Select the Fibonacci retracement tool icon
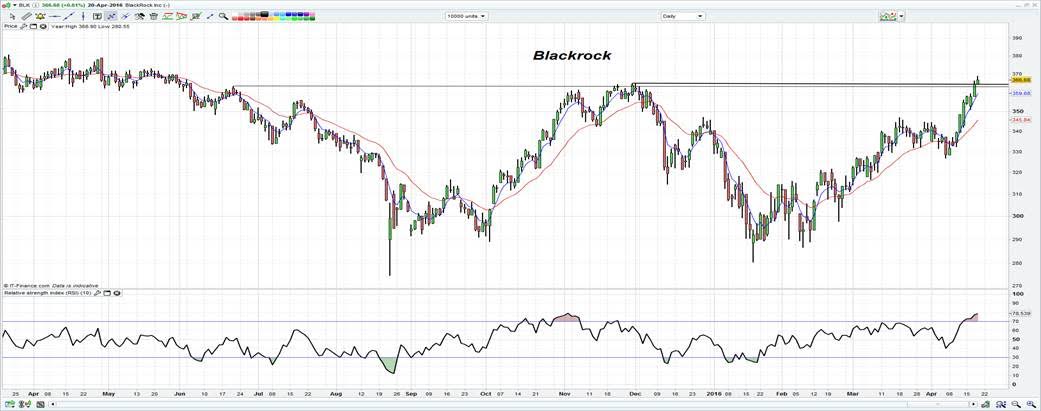The width and height of the screenshot is (1041, 411). 195,16
